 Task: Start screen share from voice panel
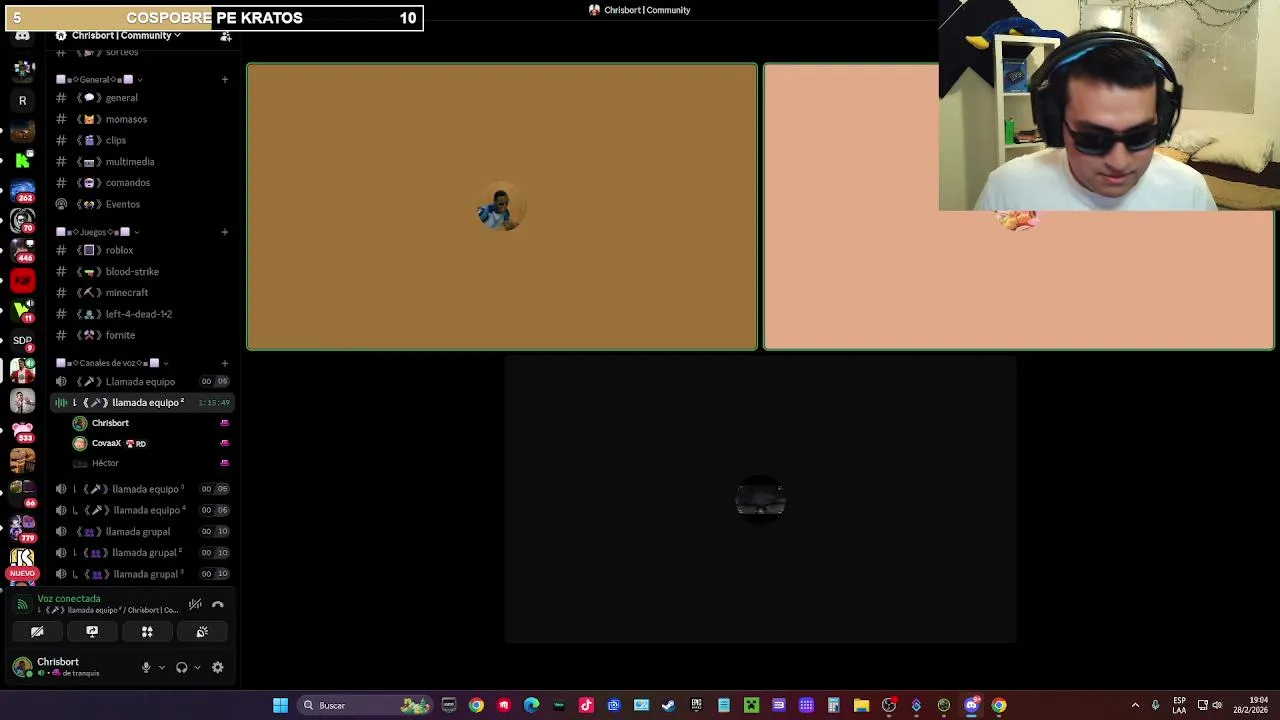92,632
